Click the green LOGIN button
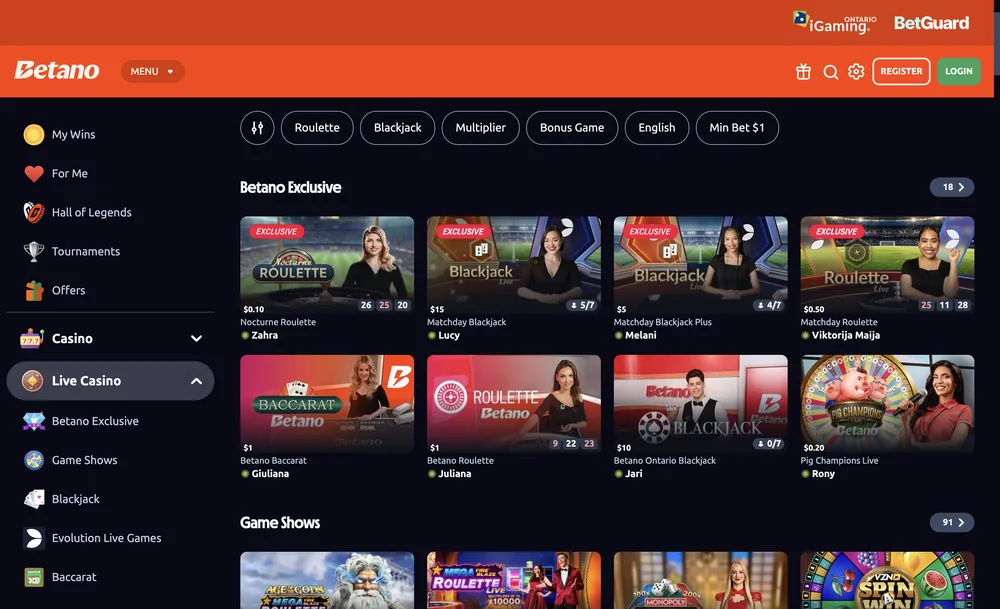Screen dimensions: 1000x609 pos(959,71)
